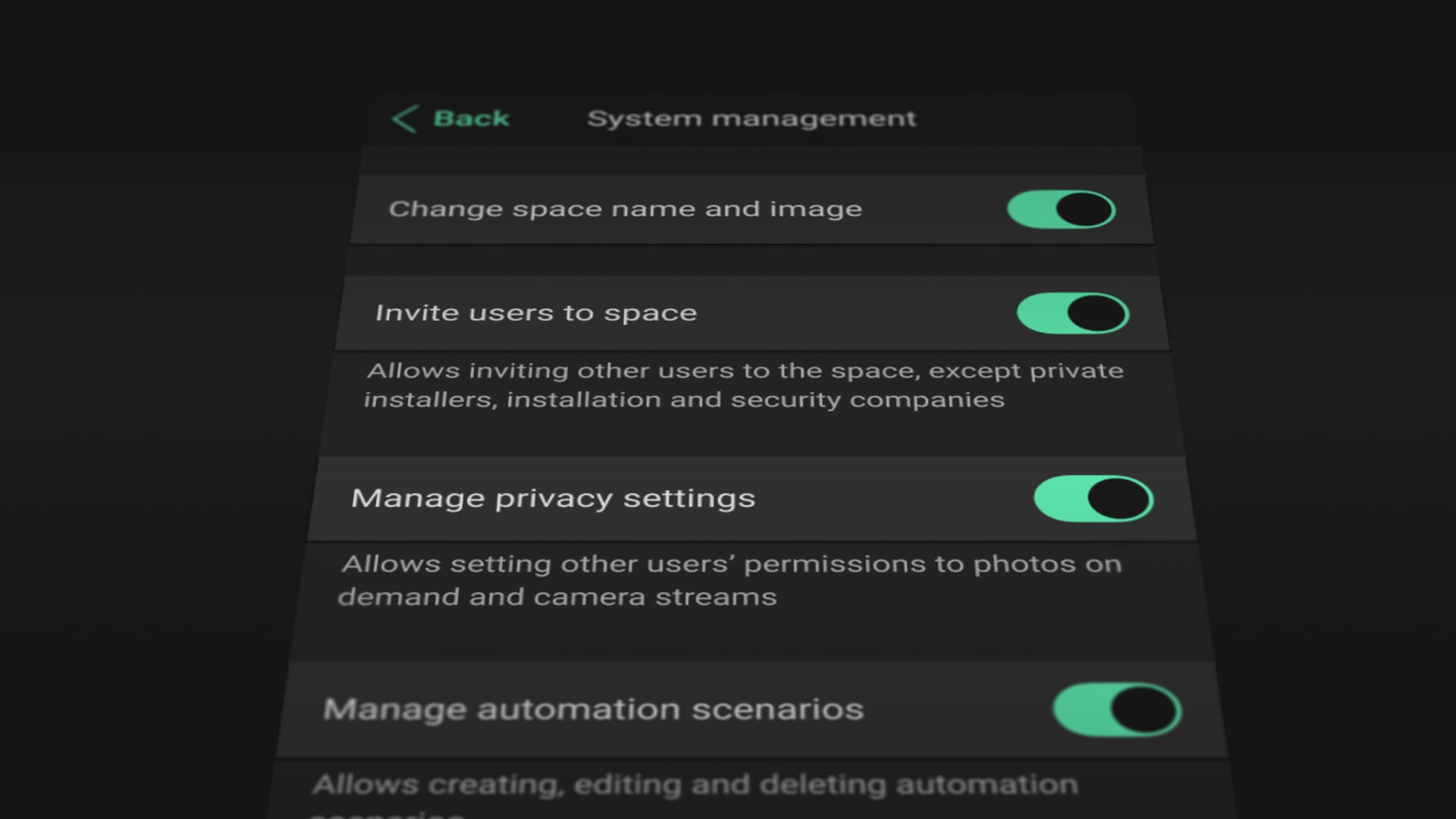Select the System management screen heading
The width and height of the screenshot is (1456, 819).
pos(752,118)
